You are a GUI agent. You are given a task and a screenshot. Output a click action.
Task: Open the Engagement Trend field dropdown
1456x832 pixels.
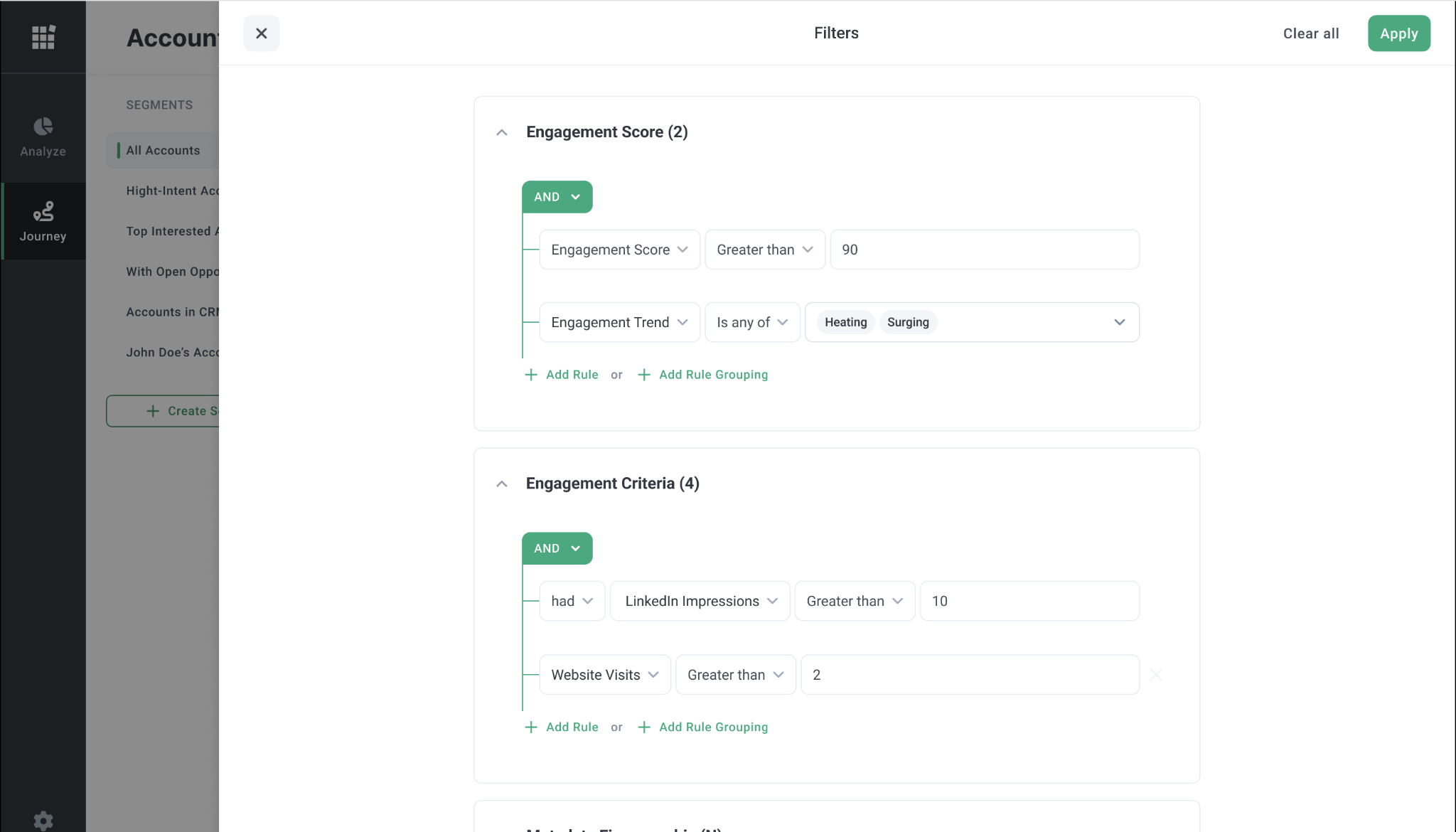pos(619,322)
